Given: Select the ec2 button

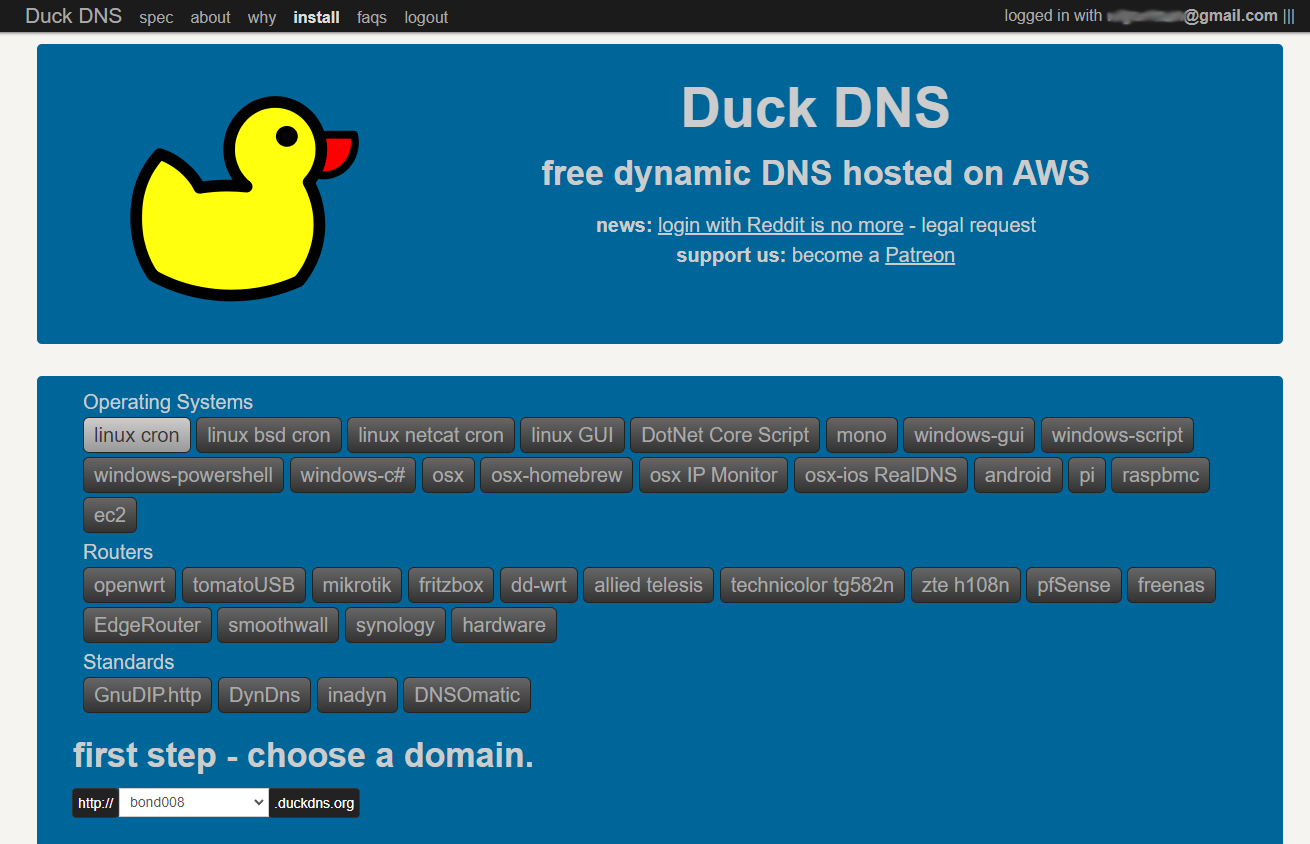Looking at the screenshot, I should tap(110, 515).
